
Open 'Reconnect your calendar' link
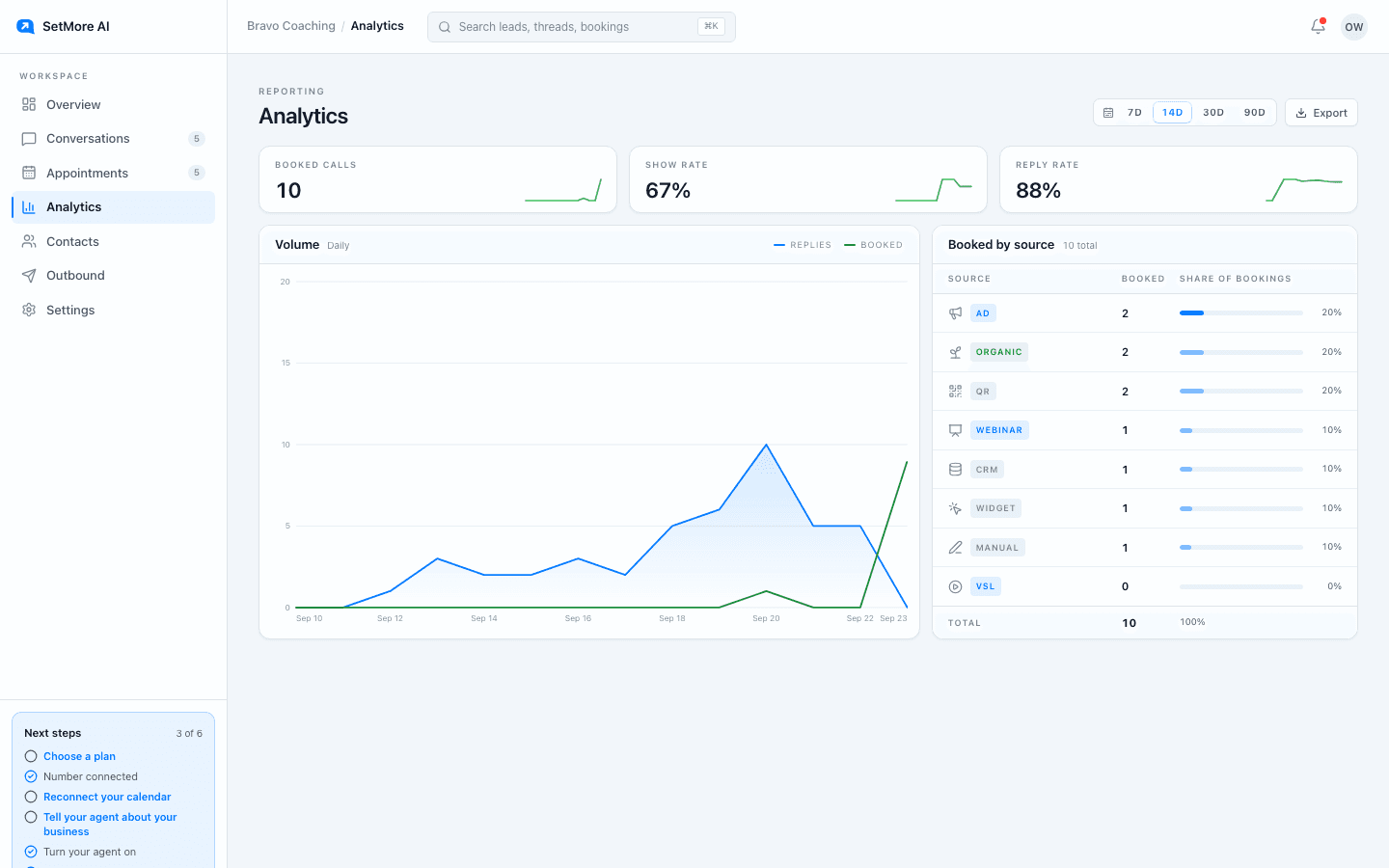(x=107, y=797)
